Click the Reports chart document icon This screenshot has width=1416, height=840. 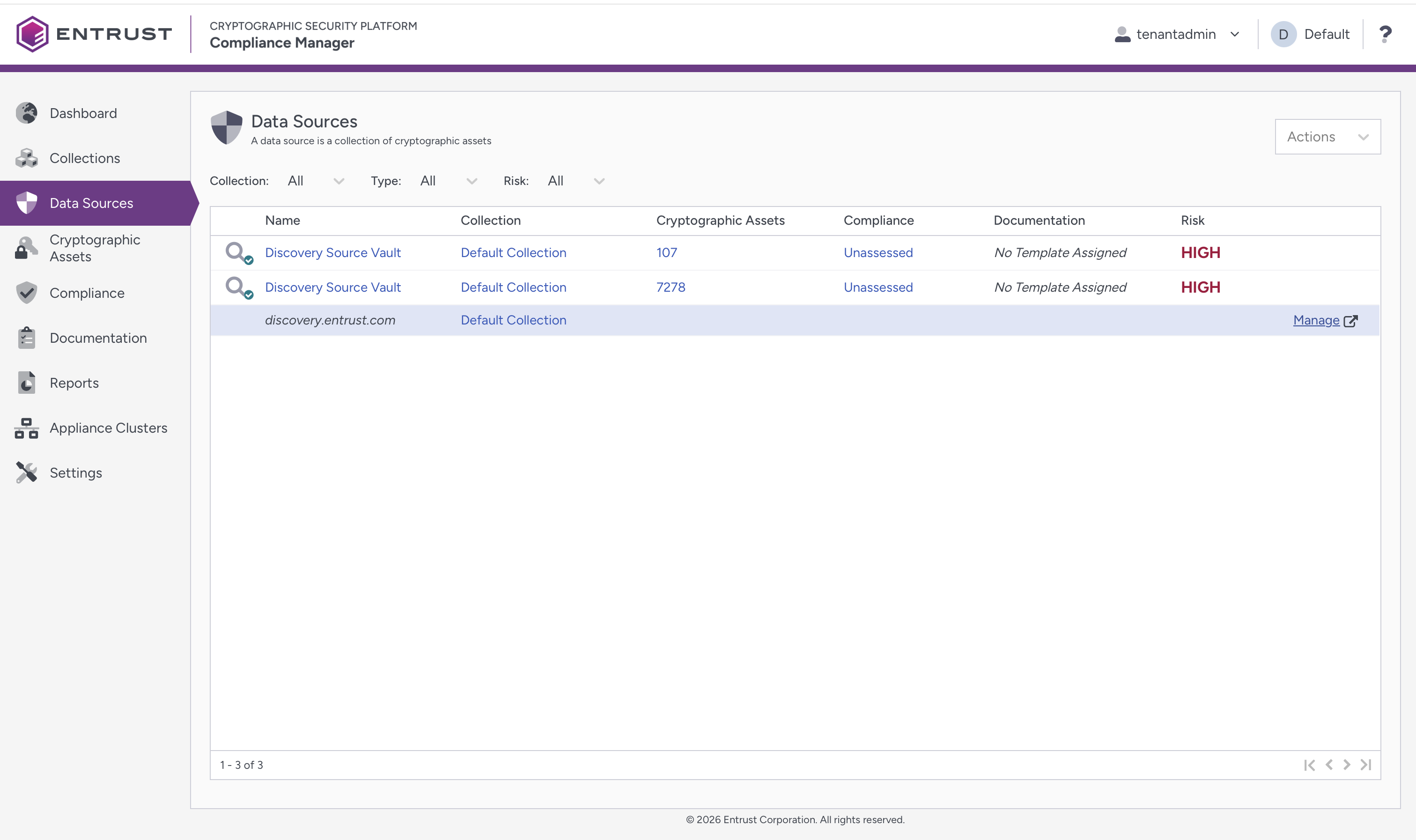coord(26,383)
